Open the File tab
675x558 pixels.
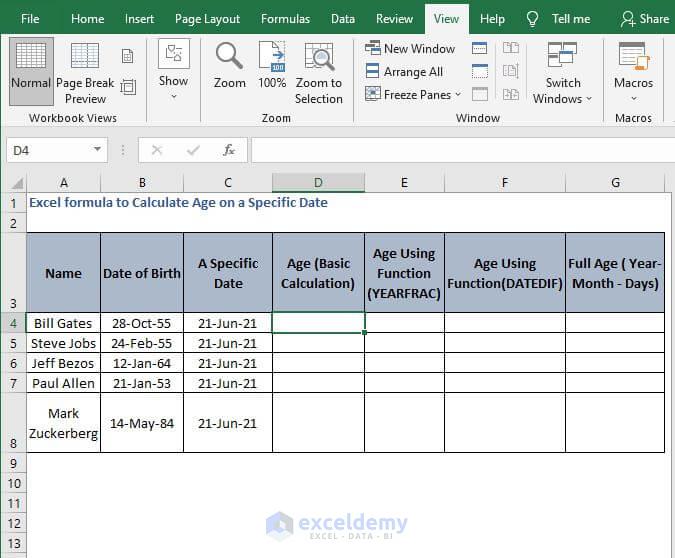[30, 19]
